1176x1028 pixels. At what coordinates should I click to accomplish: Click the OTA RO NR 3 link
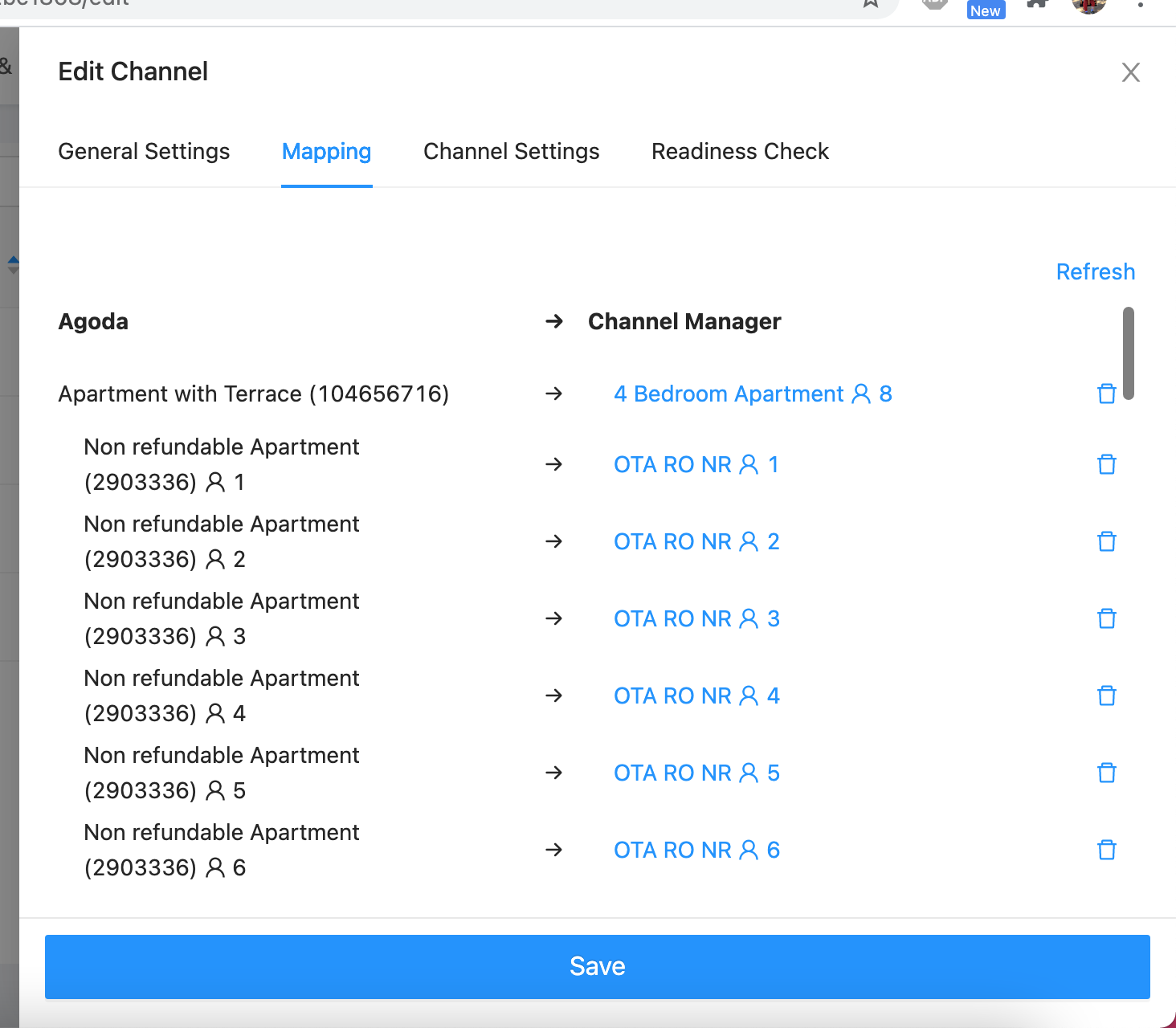pyautogui.click(x=696, y=618)
